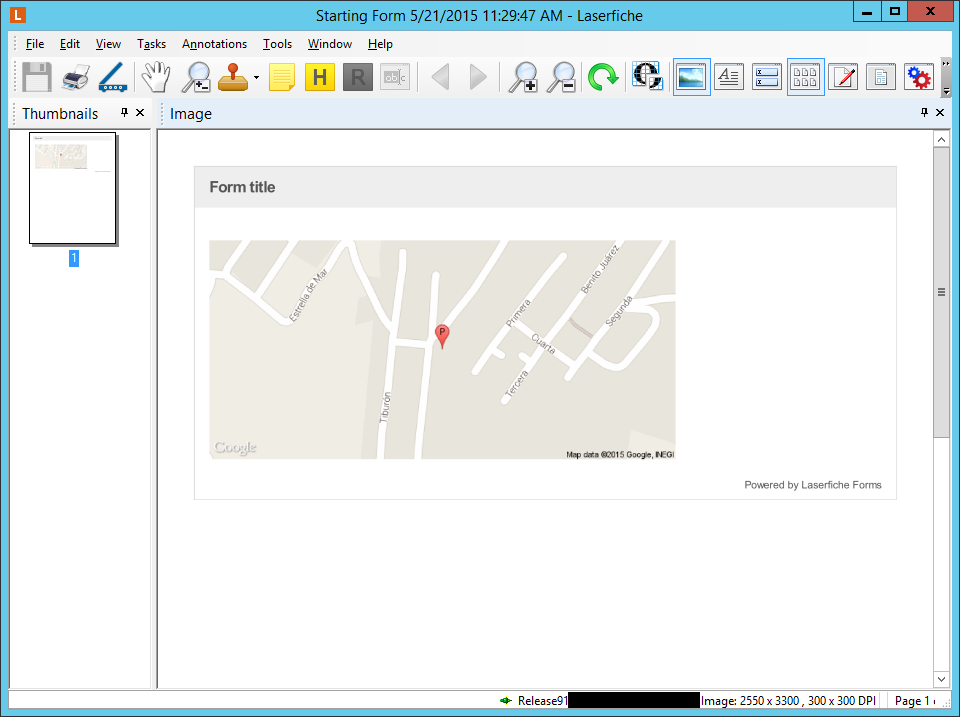Select the Pan hand tool
This screenshot has width=960, height=717.
click(x=156, y=77)
